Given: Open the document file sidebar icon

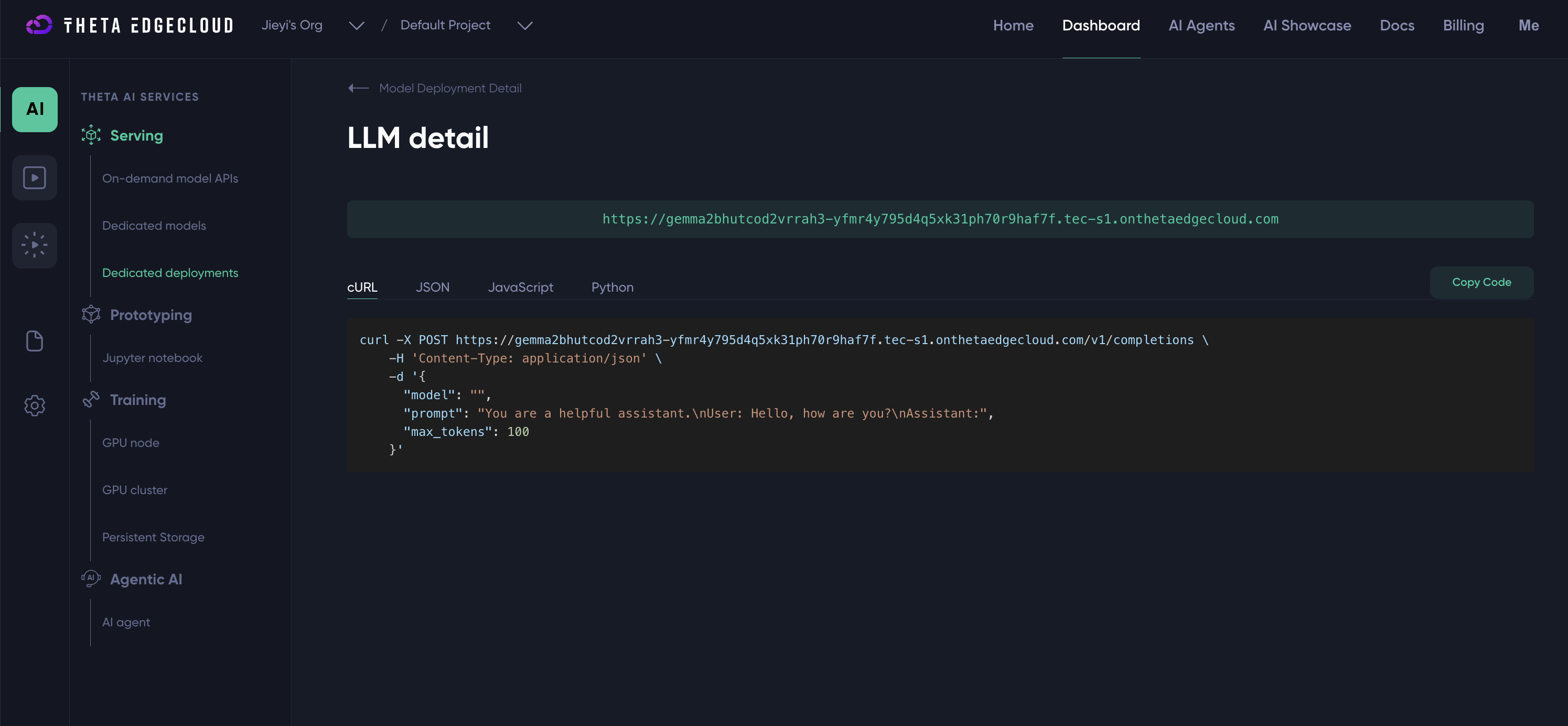Looking at the screenshot, I should 35,341.
